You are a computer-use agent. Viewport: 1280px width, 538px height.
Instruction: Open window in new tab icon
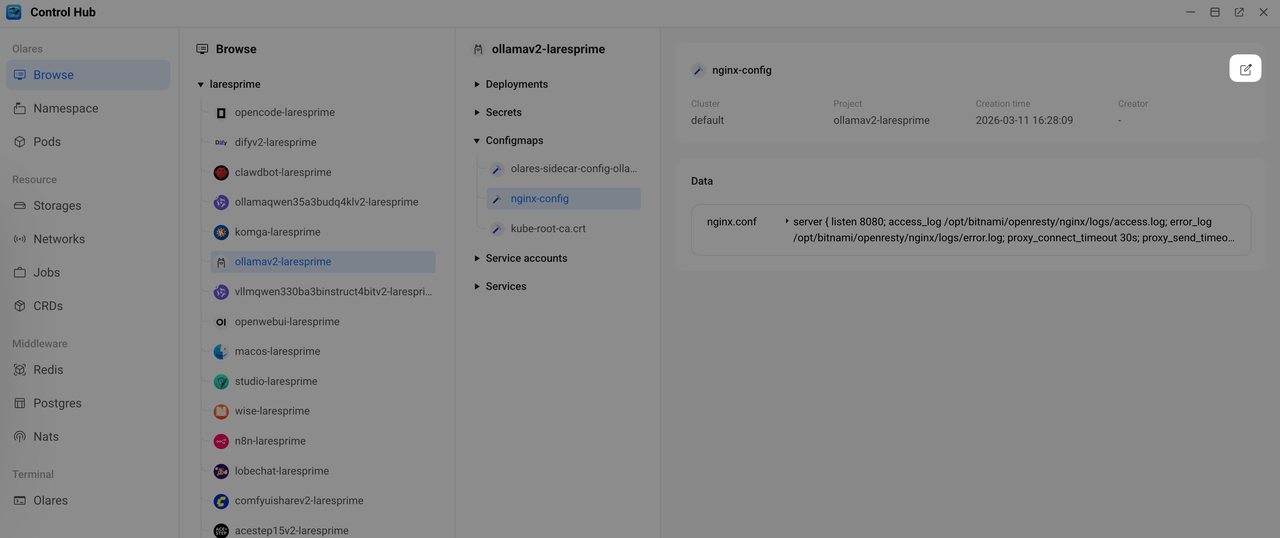tap(1239, 13)
